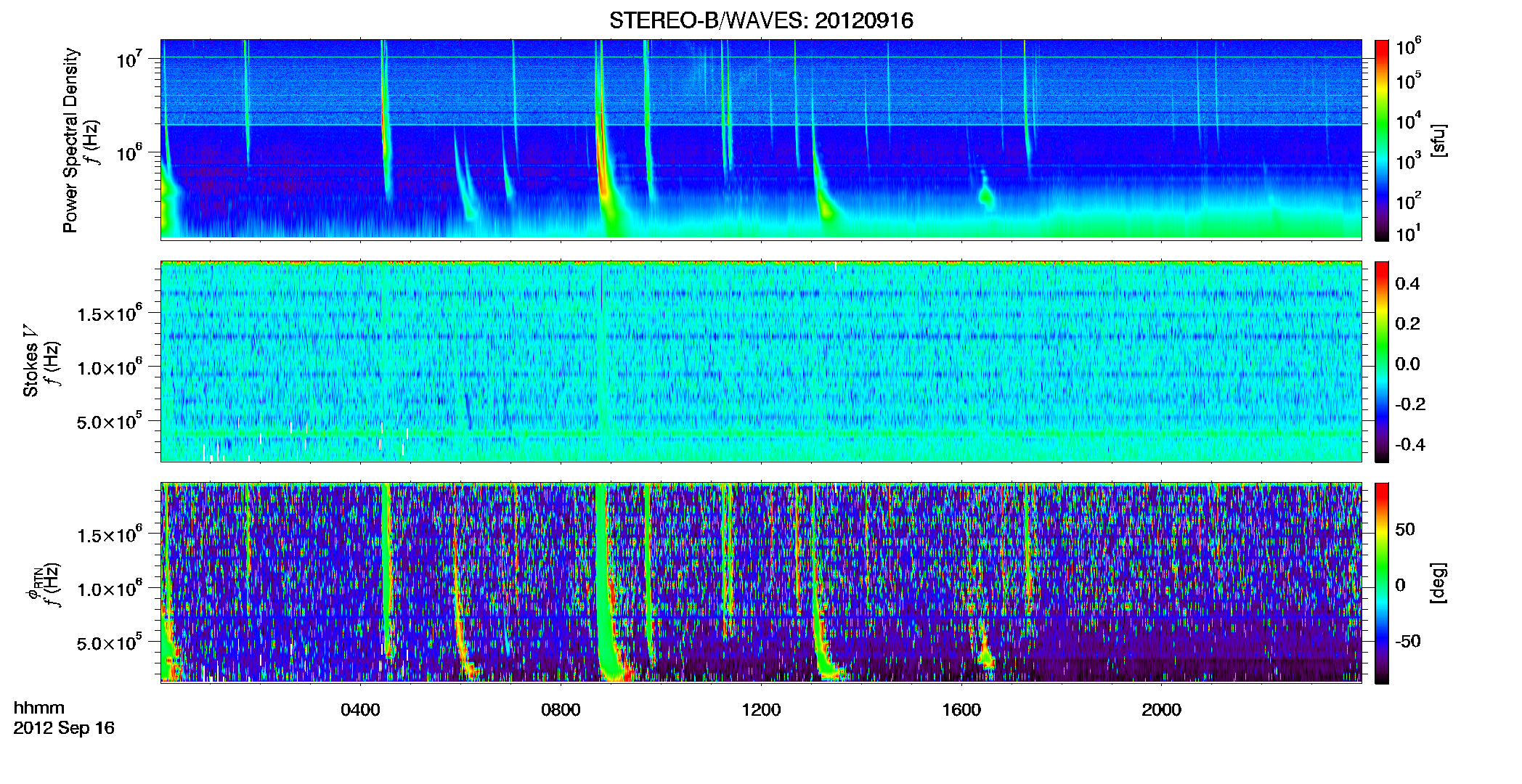Viewport: 1522px width, 784px height.
Task: Click the isolated emission blob near 1630 in top panel
Action: [985, 195]
